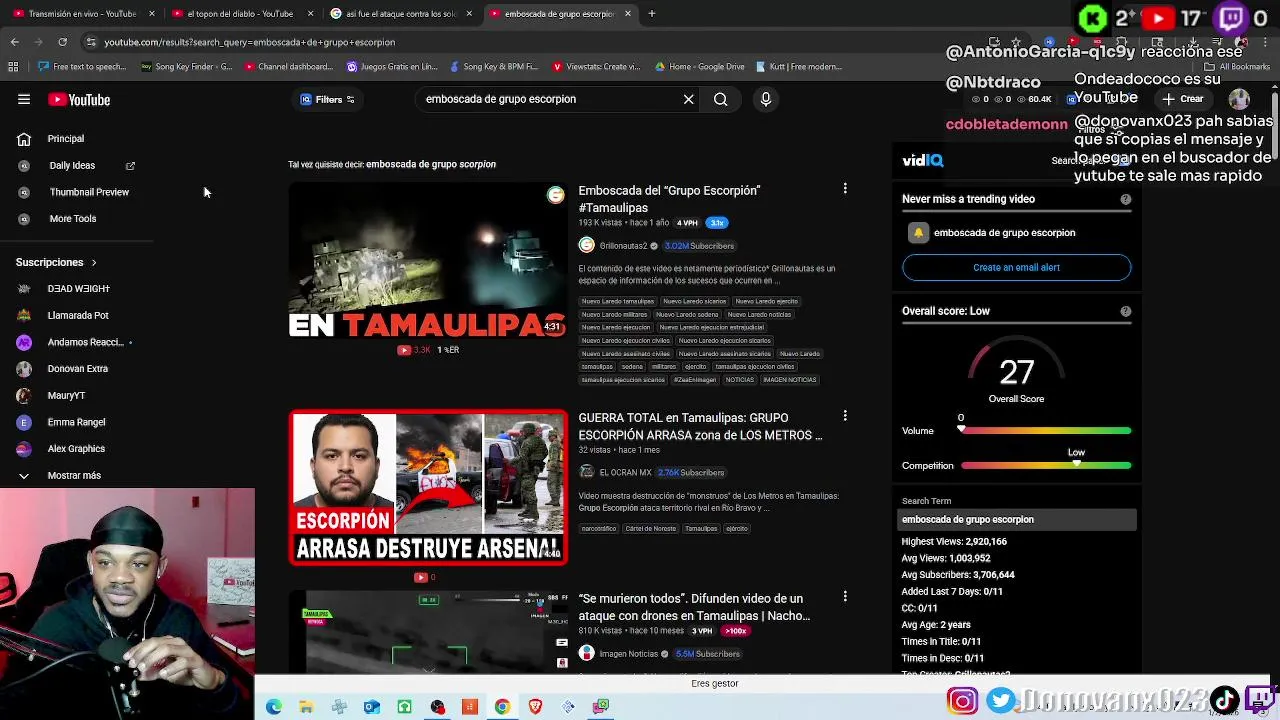
Task: Open more options for Emboscada del Grupo Escorpión video
Action: point(845,189)
